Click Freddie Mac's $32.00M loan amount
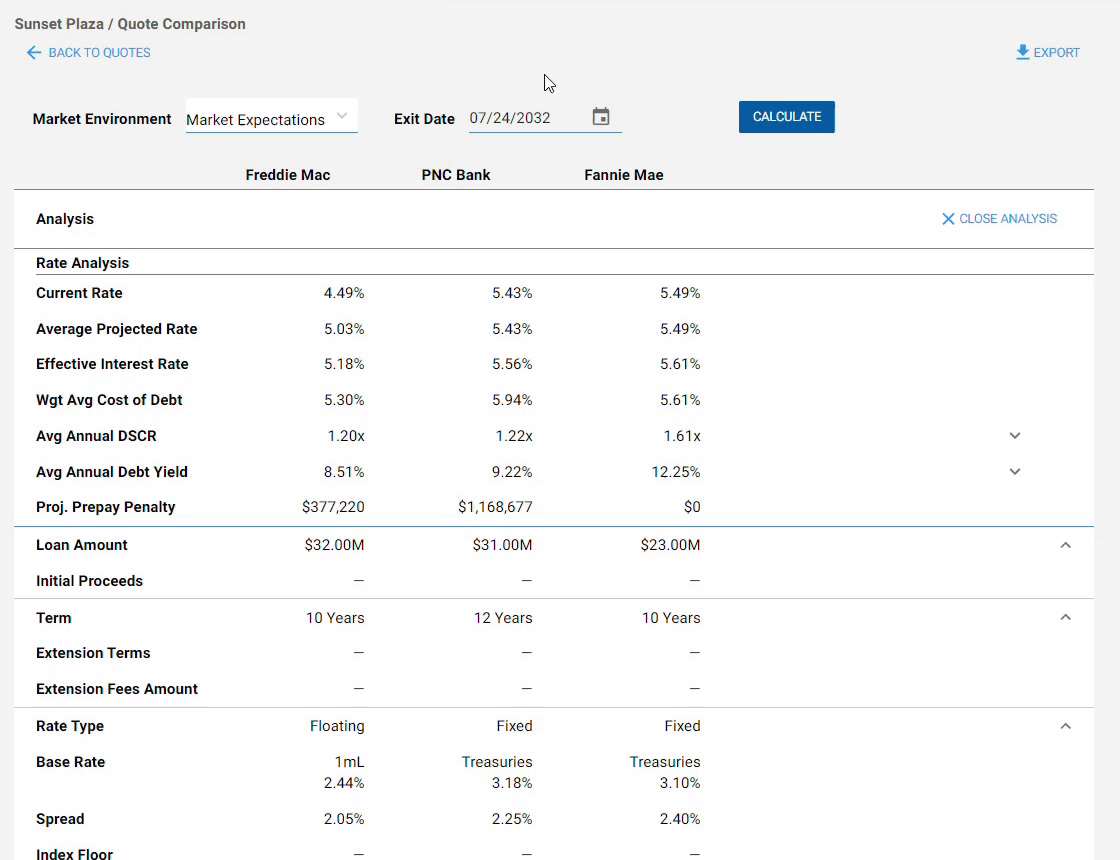The image size is (1120, 860). (334, 545)
